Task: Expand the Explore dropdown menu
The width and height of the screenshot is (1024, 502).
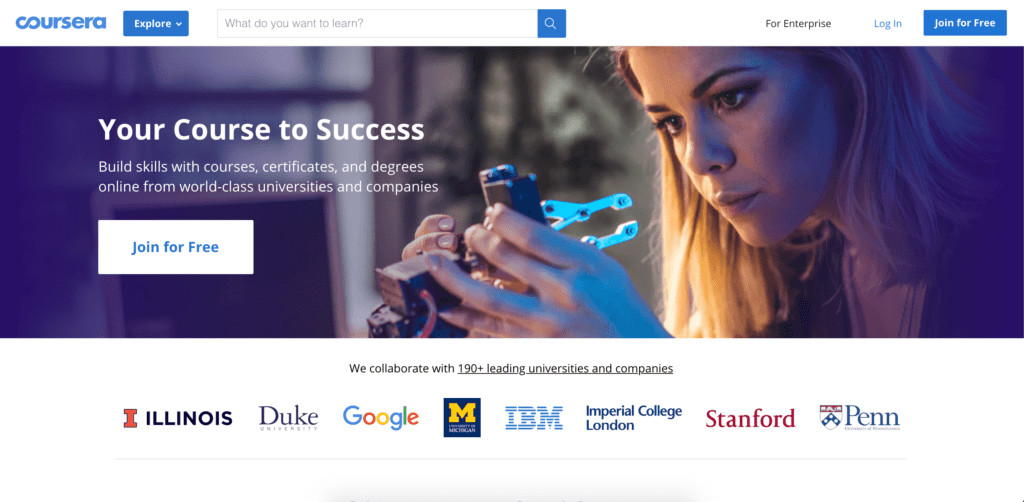Action: [156, 23]
